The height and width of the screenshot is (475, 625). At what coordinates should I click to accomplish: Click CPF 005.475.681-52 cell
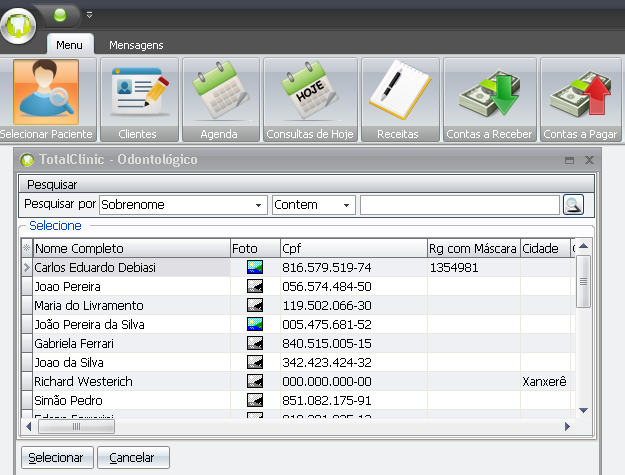click(x=354, y=324)
